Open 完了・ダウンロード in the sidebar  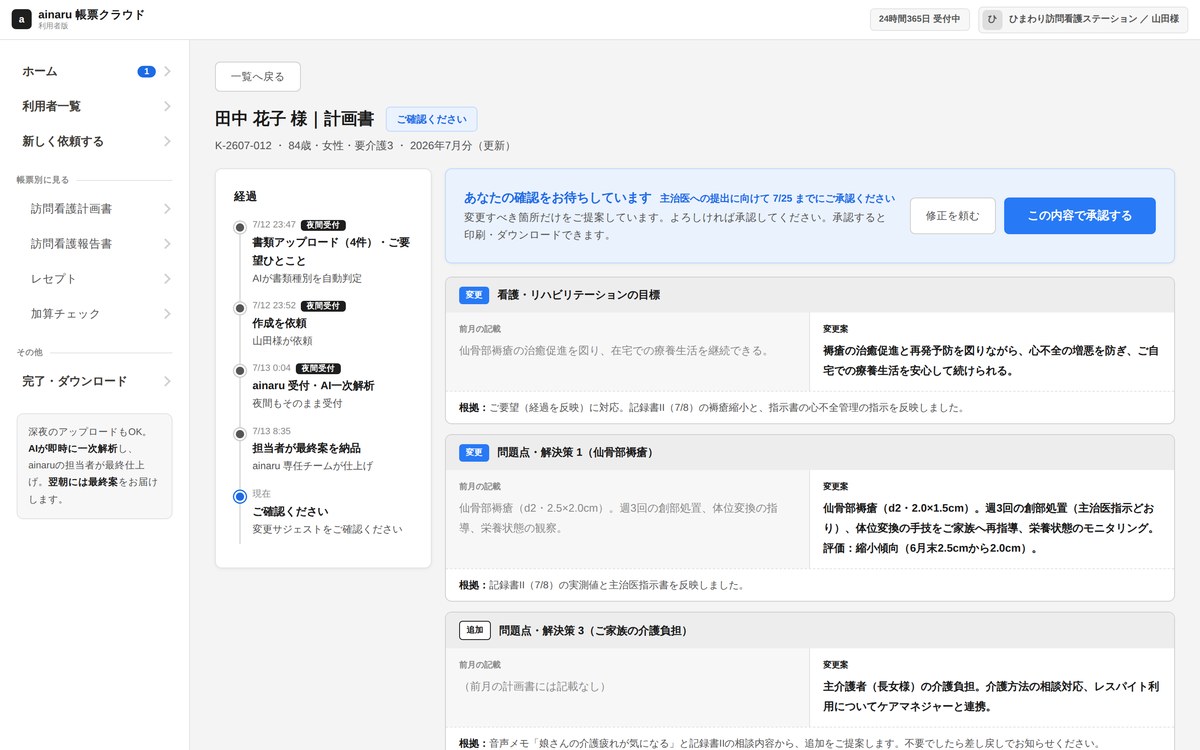(94, 381)
